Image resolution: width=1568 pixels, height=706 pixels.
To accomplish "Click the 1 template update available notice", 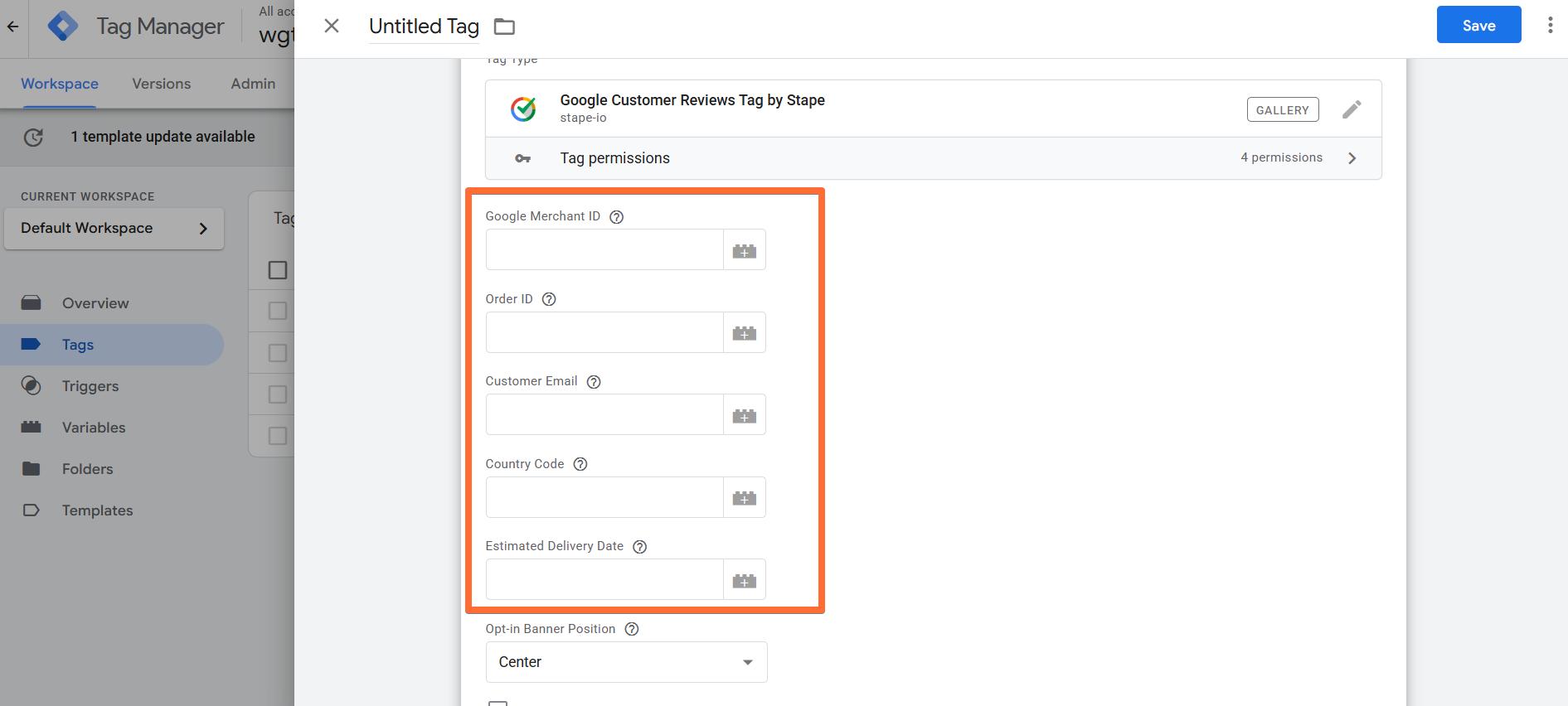I will (163, 137).
